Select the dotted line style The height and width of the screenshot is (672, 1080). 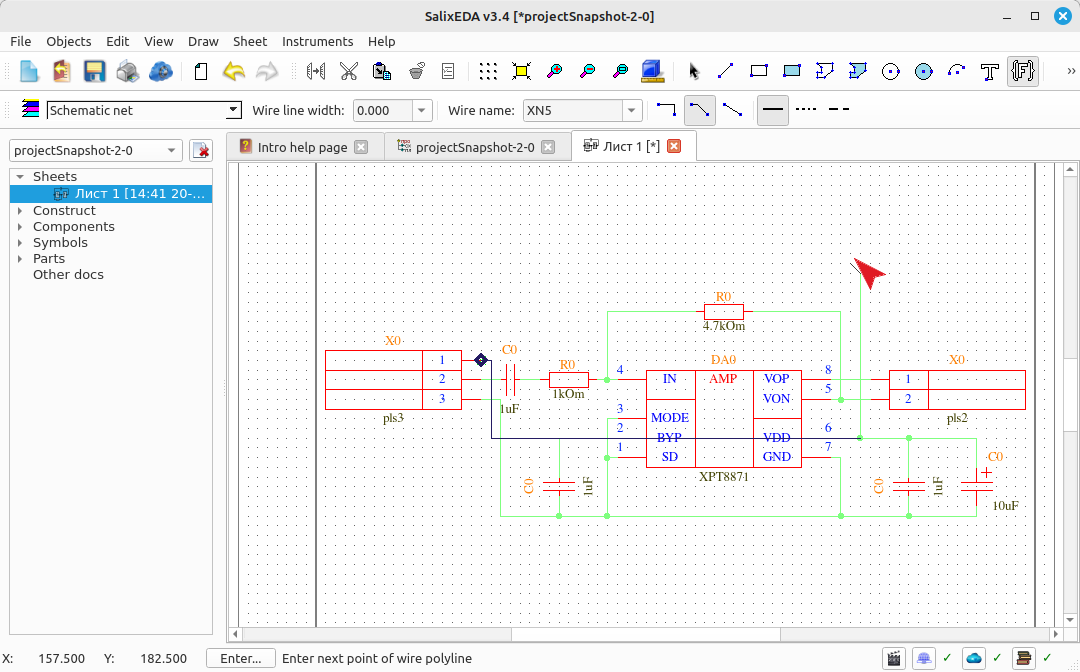[806, 109]
